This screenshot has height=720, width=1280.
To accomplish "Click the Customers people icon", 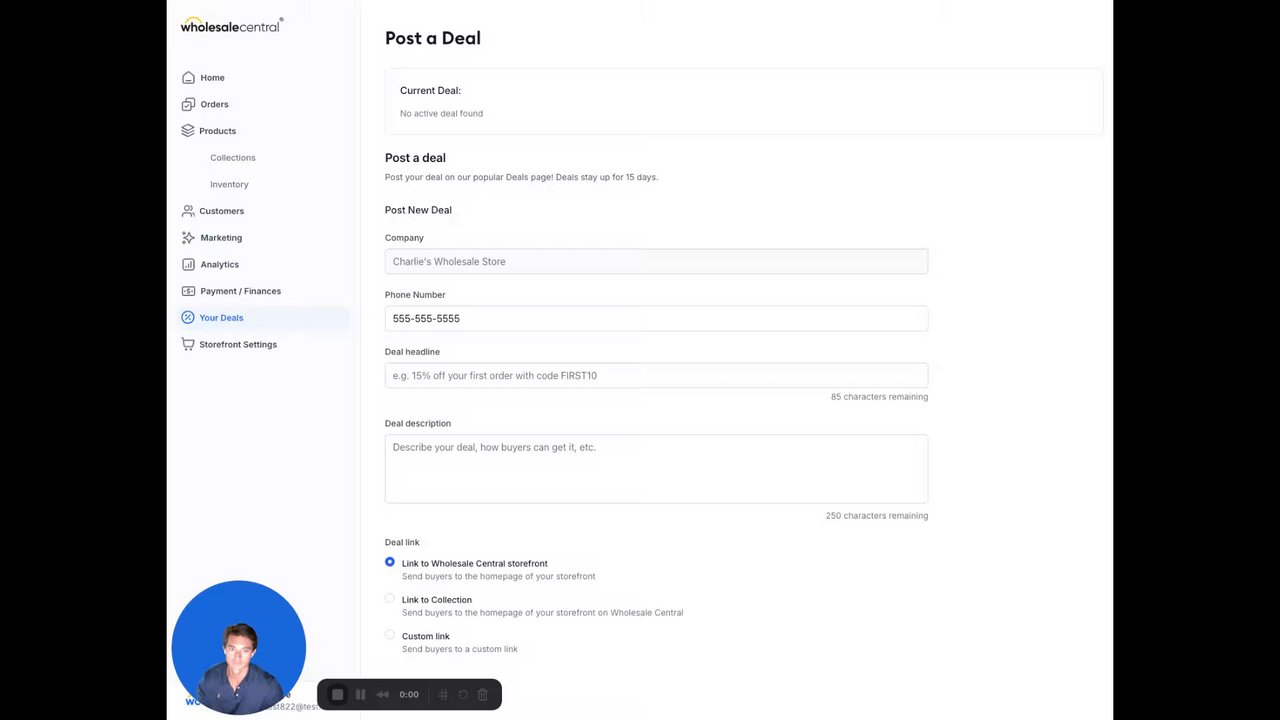I will point(188,211).
